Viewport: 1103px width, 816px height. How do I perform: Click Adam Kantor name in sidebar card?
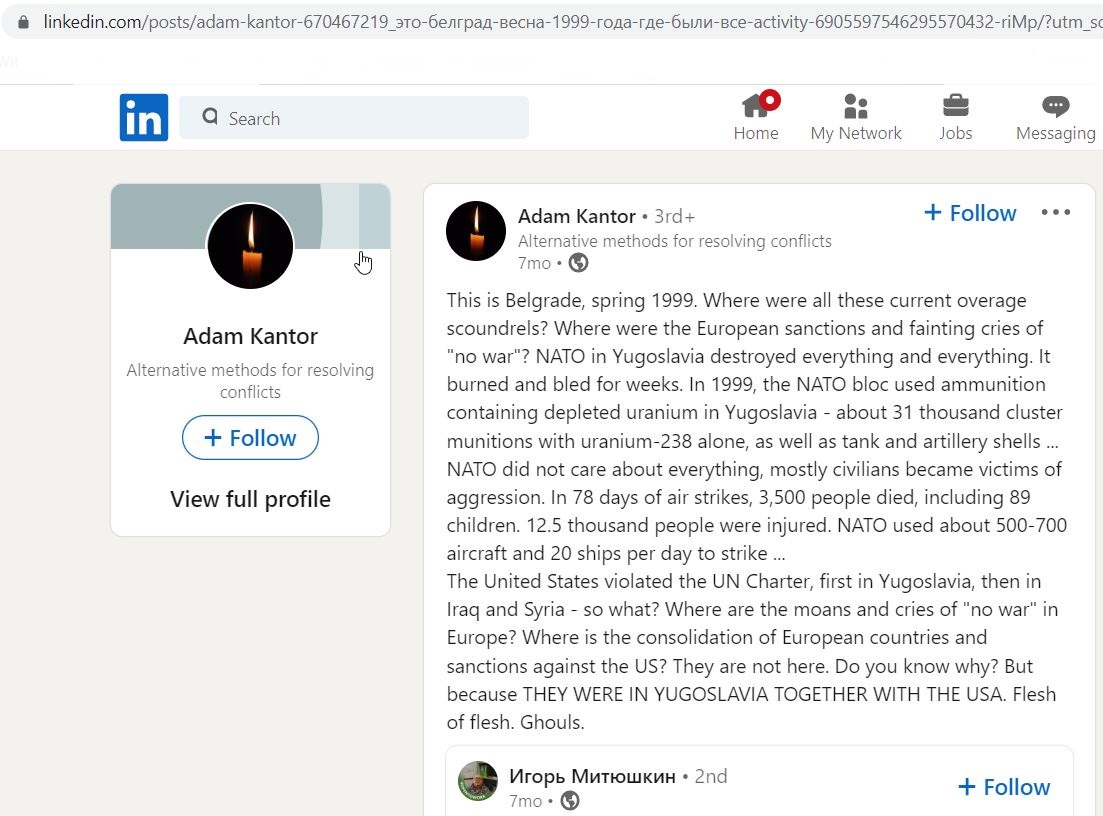(250, 336)
